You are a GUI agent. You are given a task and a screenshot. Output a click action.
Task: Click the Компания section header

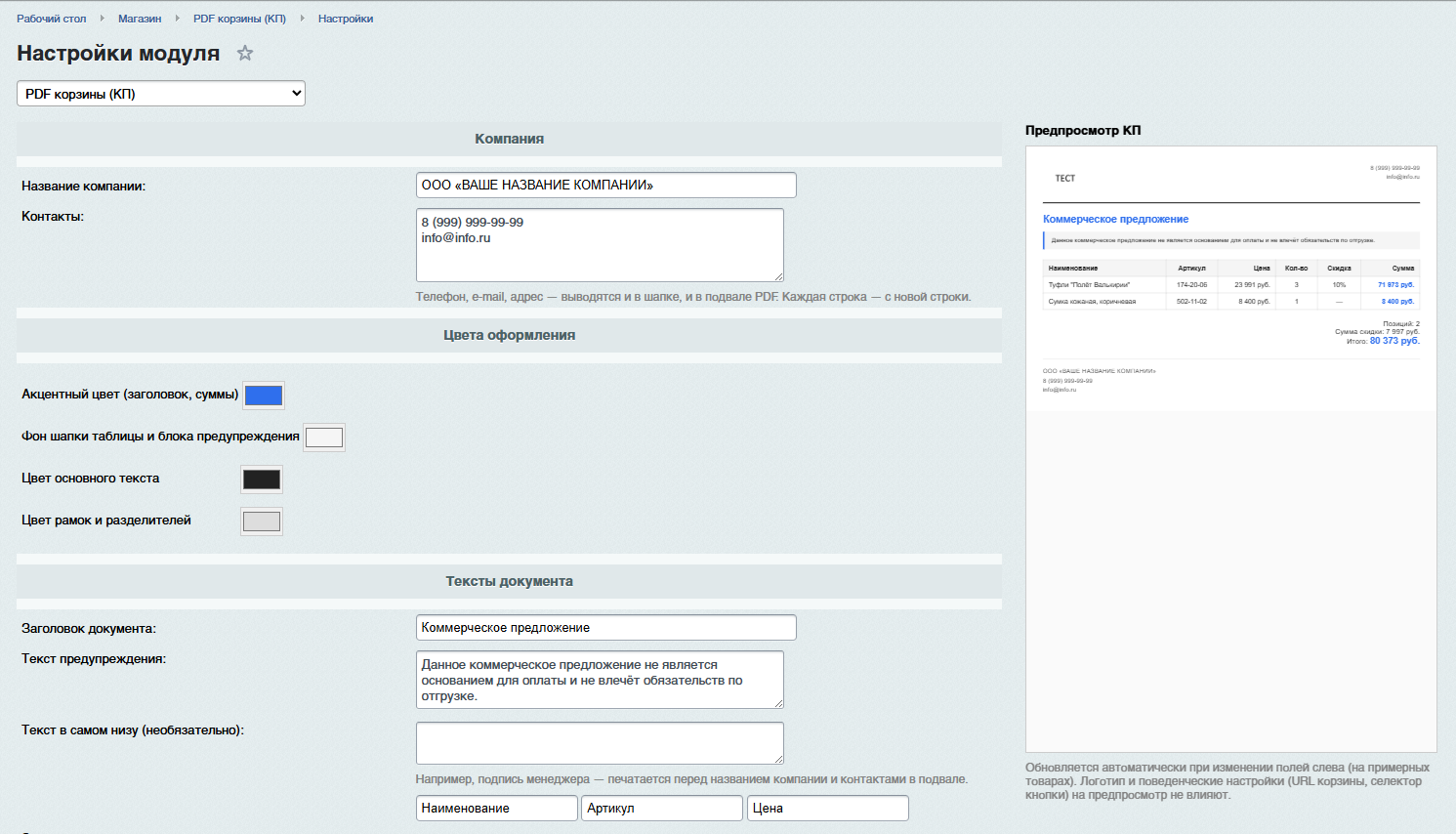point(509,139)
